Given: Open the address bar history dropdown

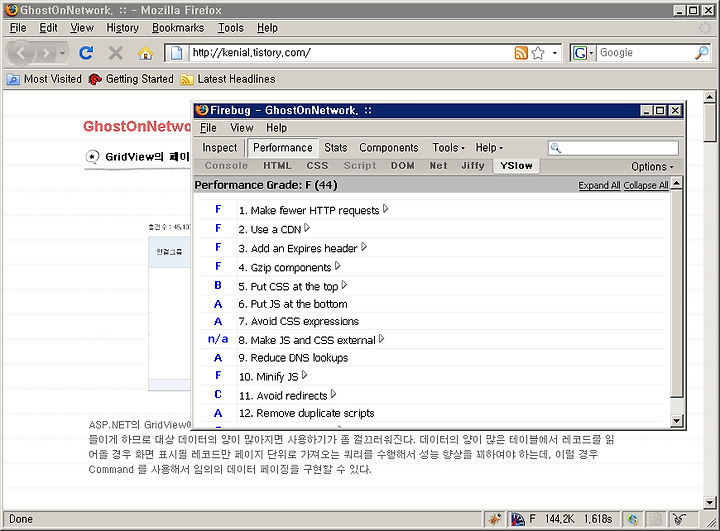Looking at the screenshot, I should (555, 53).
